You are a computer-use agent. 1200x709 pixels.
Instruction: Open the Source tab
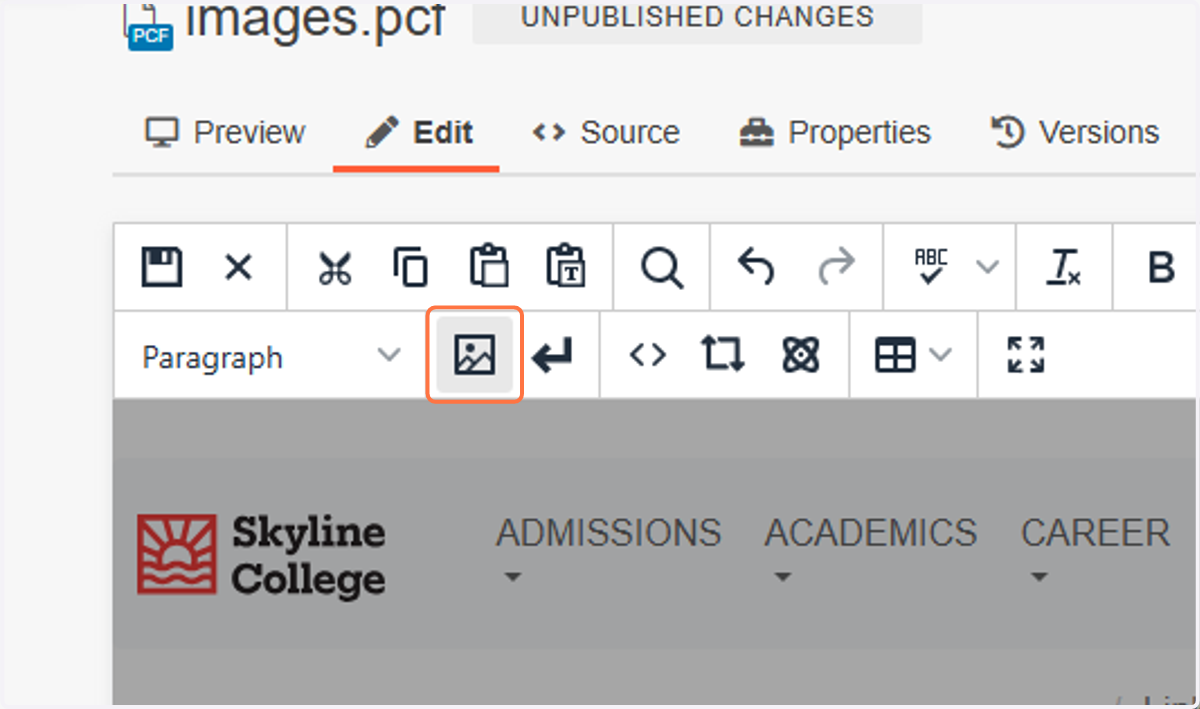coord(605,133)
